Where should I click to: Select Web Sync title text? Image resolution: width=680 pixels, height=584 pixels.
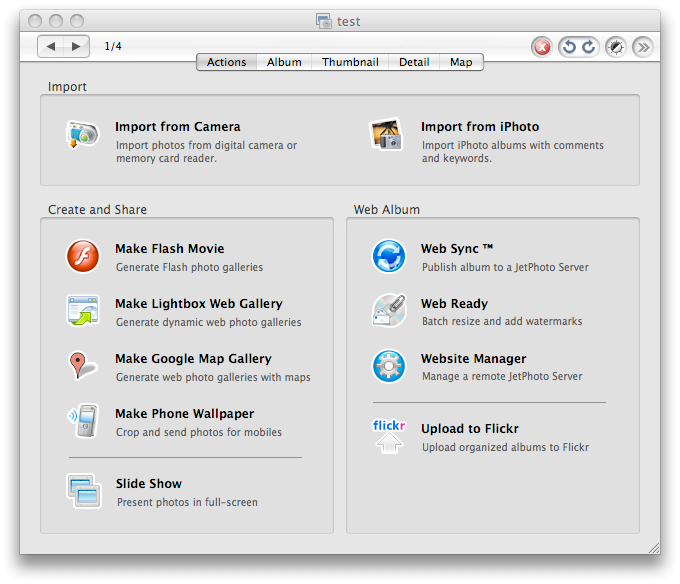457,249
